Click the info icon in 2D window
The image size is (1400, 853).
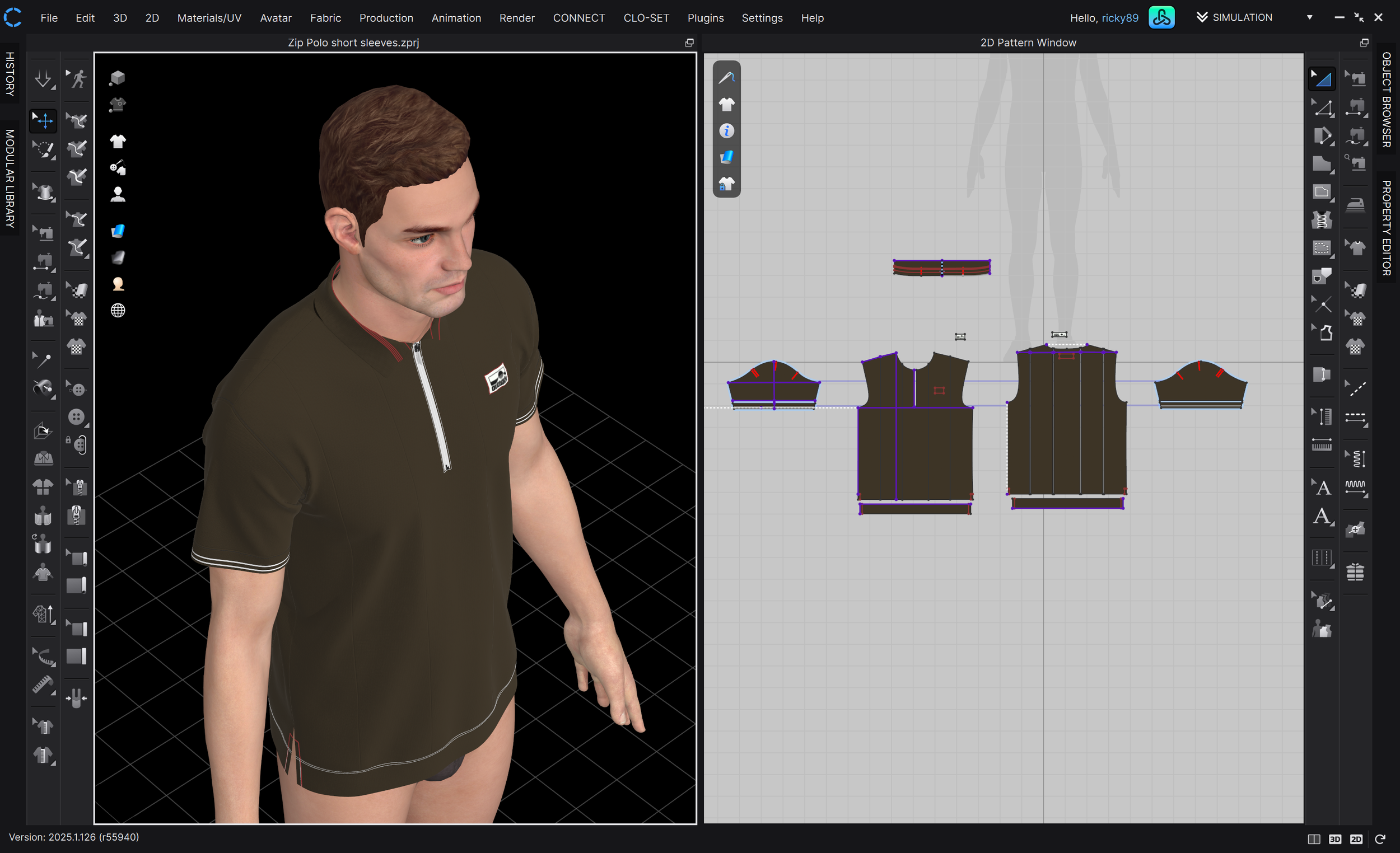click(x=726, y=131)
